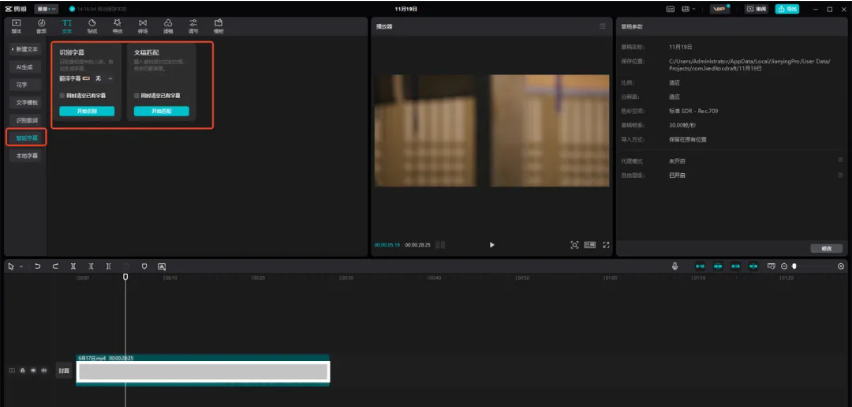This screenshot has width=852, height=407.
Task: Click the 转场 (Transitions) icon
Action: click(x=143, y=25)
